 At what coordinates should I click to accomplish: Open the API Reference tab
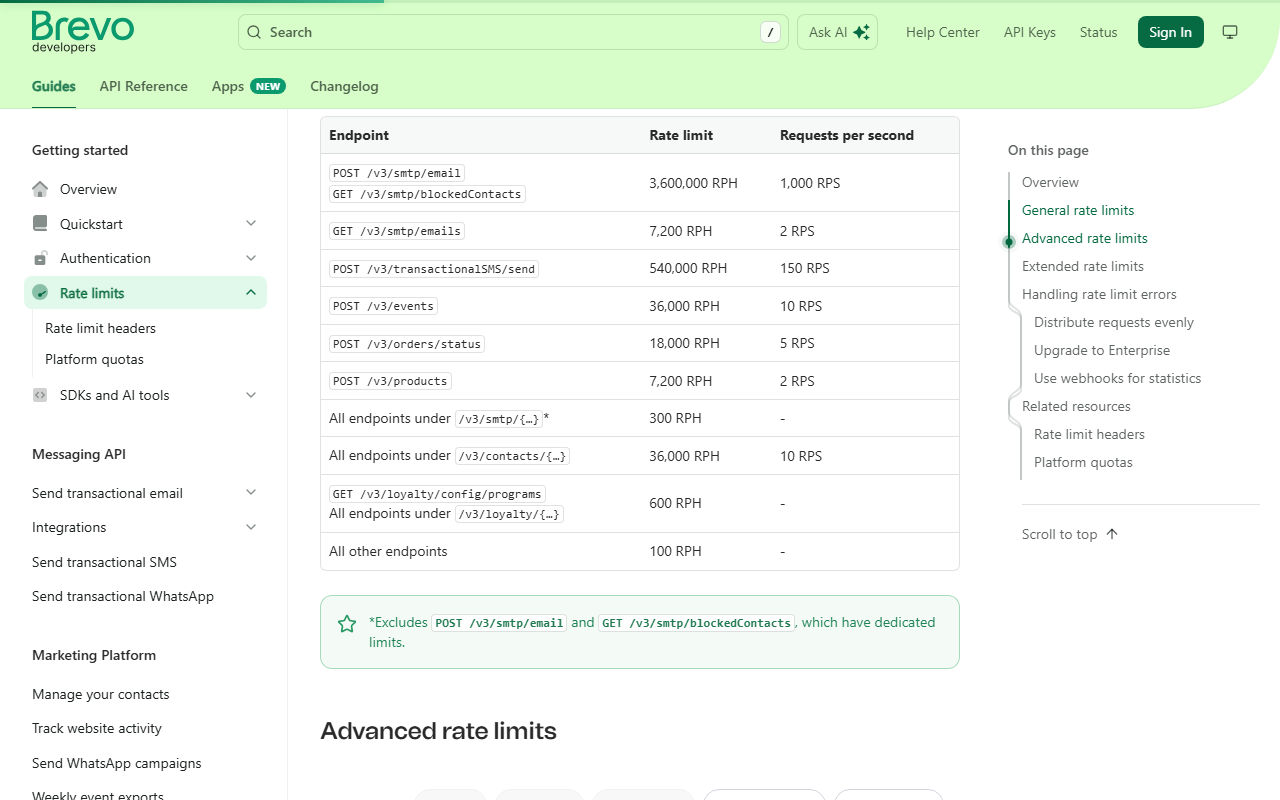(x=144, y=86)
